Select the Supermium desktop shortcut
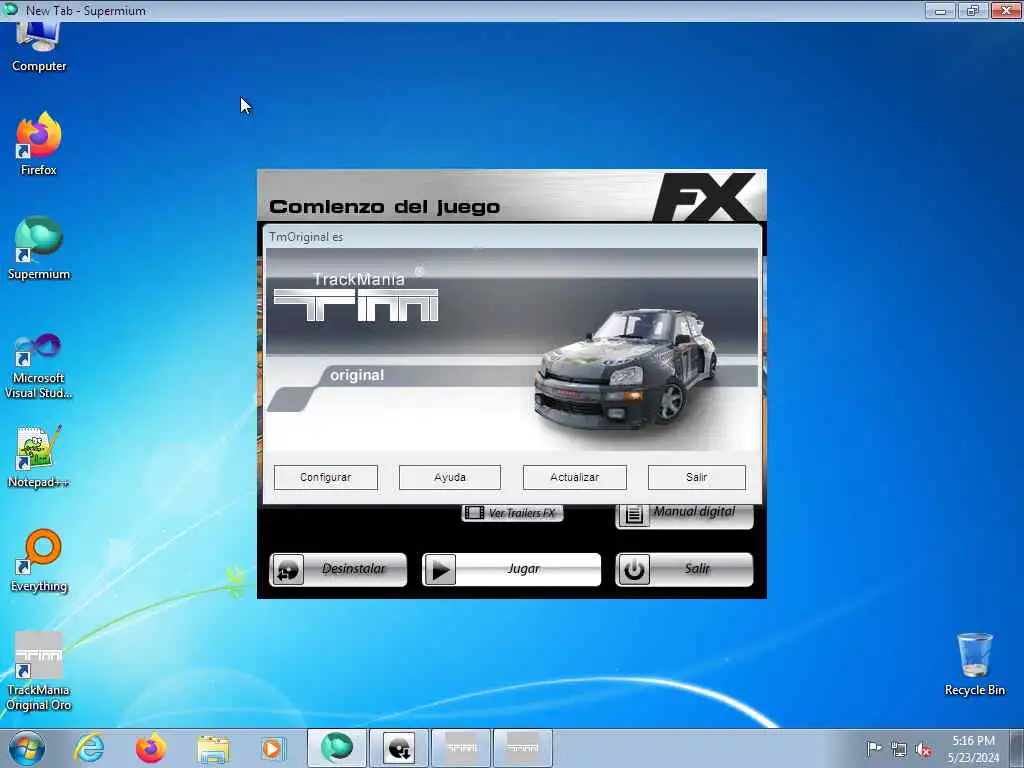The width and height of the screenshot is (1024, 768). 39,248
